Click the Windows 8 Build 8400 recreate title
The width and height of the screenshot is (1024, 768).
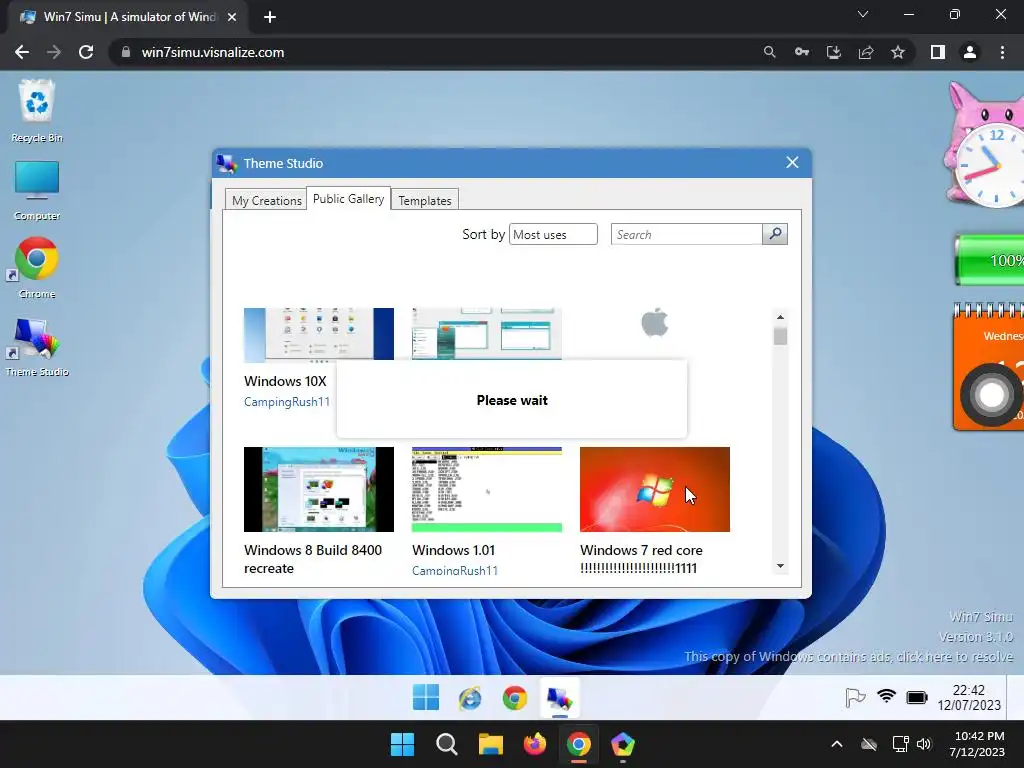pyautogui.click(x=313, y=559)
